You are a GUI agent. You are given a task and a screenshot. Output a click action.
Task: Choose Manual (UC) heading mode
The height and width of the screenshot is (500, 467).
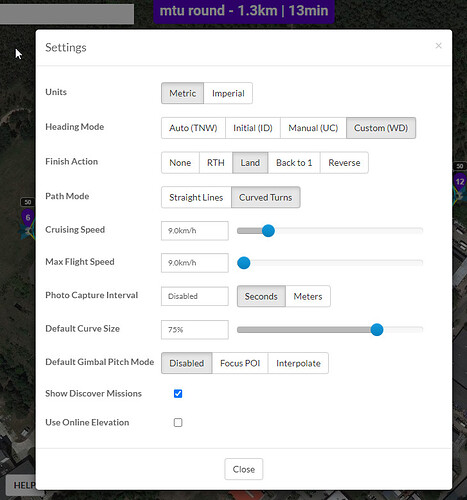click(x=313, y=128)
